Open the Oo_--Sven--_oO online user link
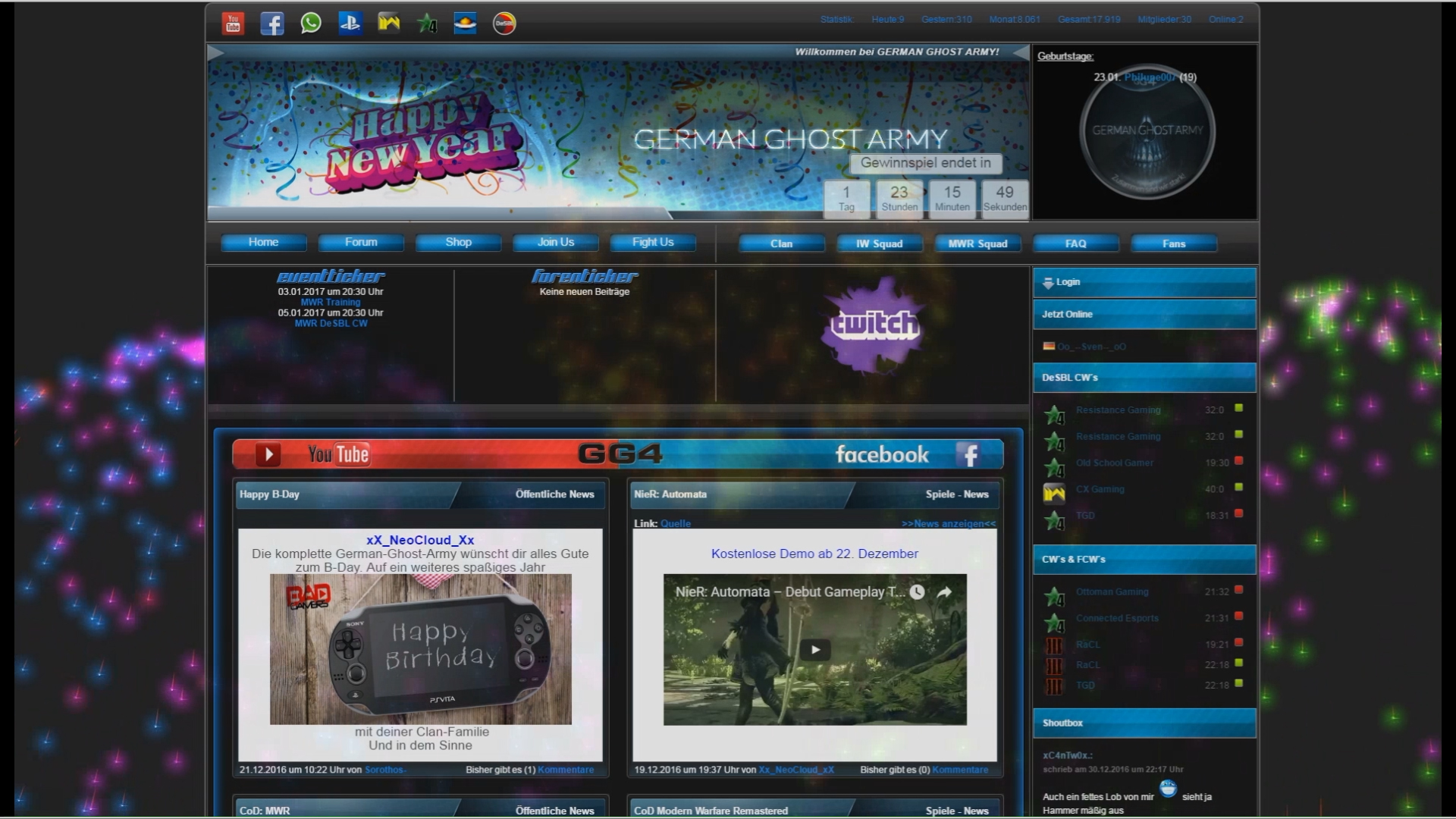 click(x=1092, y=347)
